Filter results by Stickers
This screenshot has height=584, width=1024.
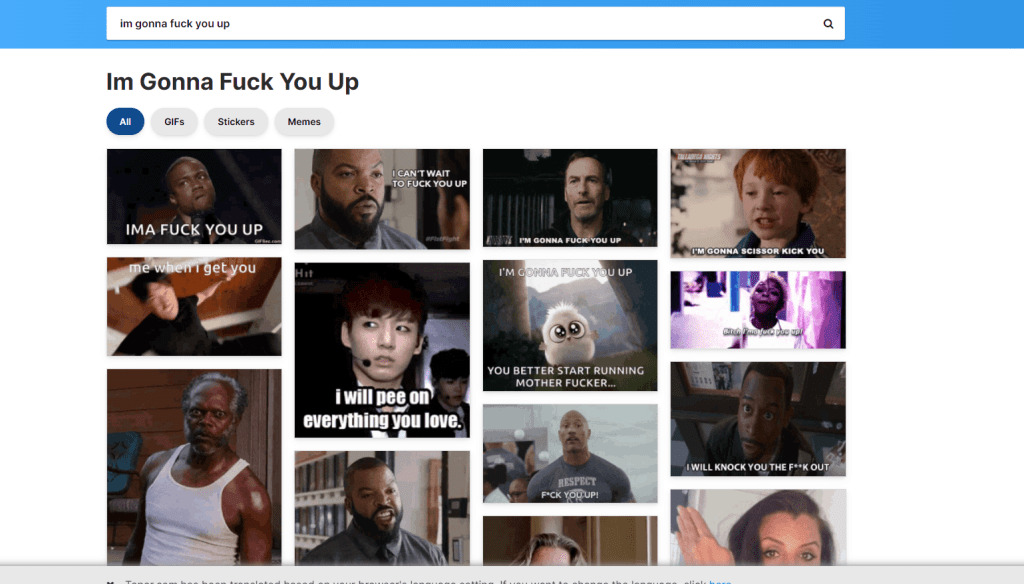pos(236,122)
